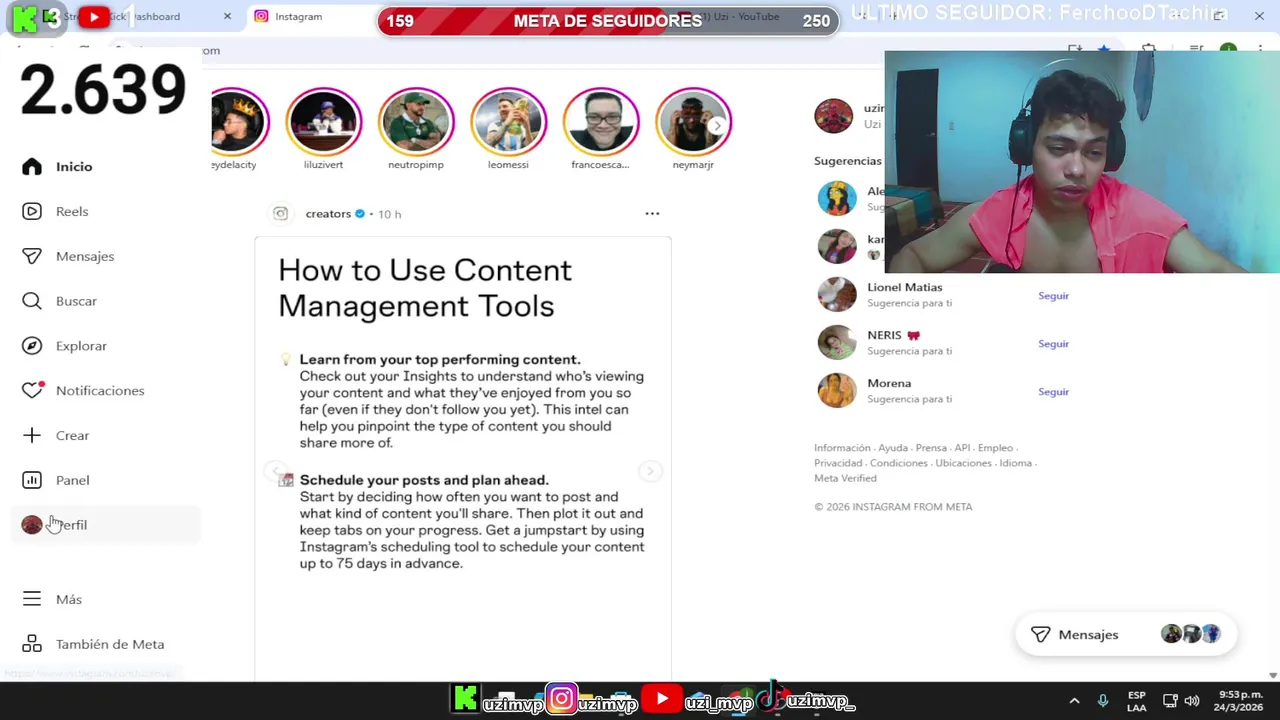Follow NERIS with Seguir
Screen dimensions: 1280x720
(x=1053, y=344)
